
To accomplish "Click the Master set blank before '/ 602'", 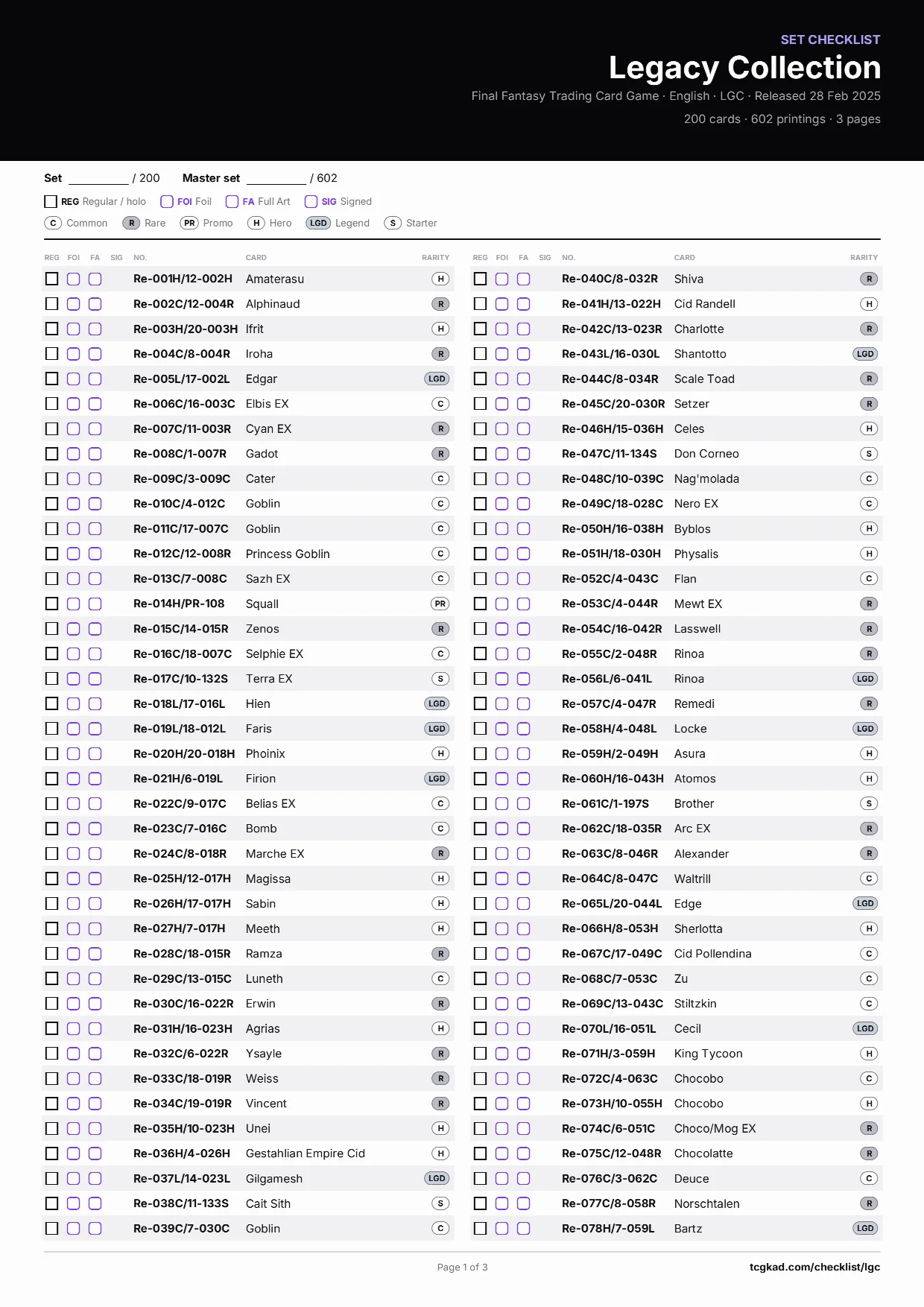I will [x=276, y=178].
